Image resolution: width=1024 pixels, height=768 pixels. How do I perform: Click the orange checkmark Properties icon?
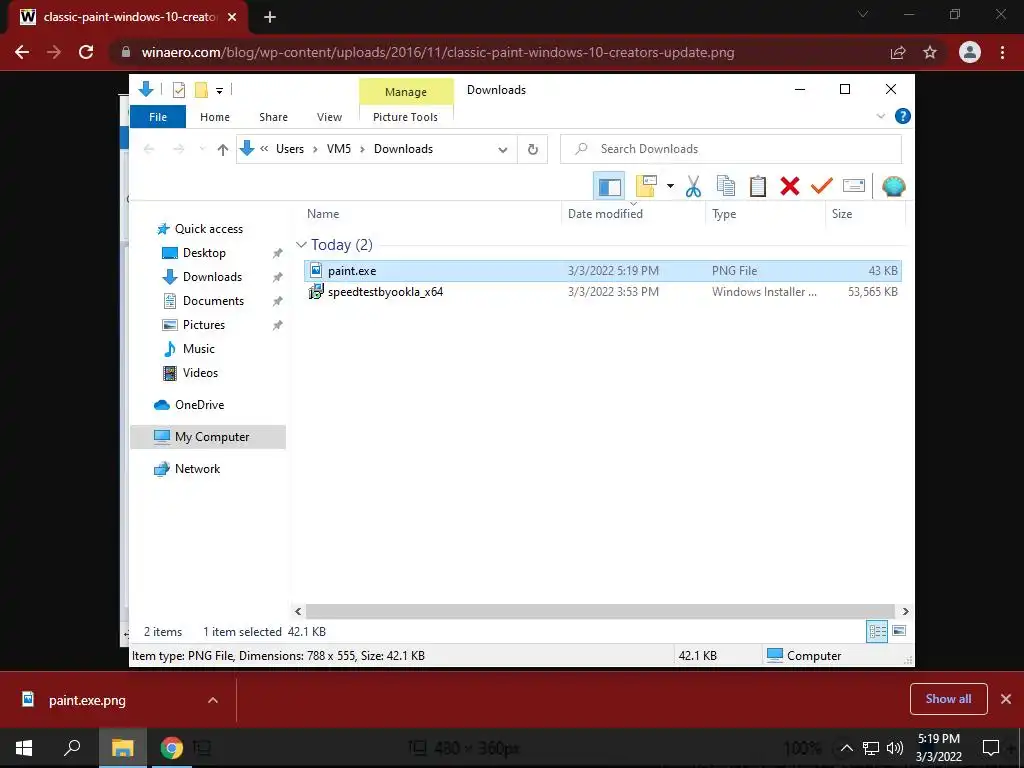coord(822,186)
